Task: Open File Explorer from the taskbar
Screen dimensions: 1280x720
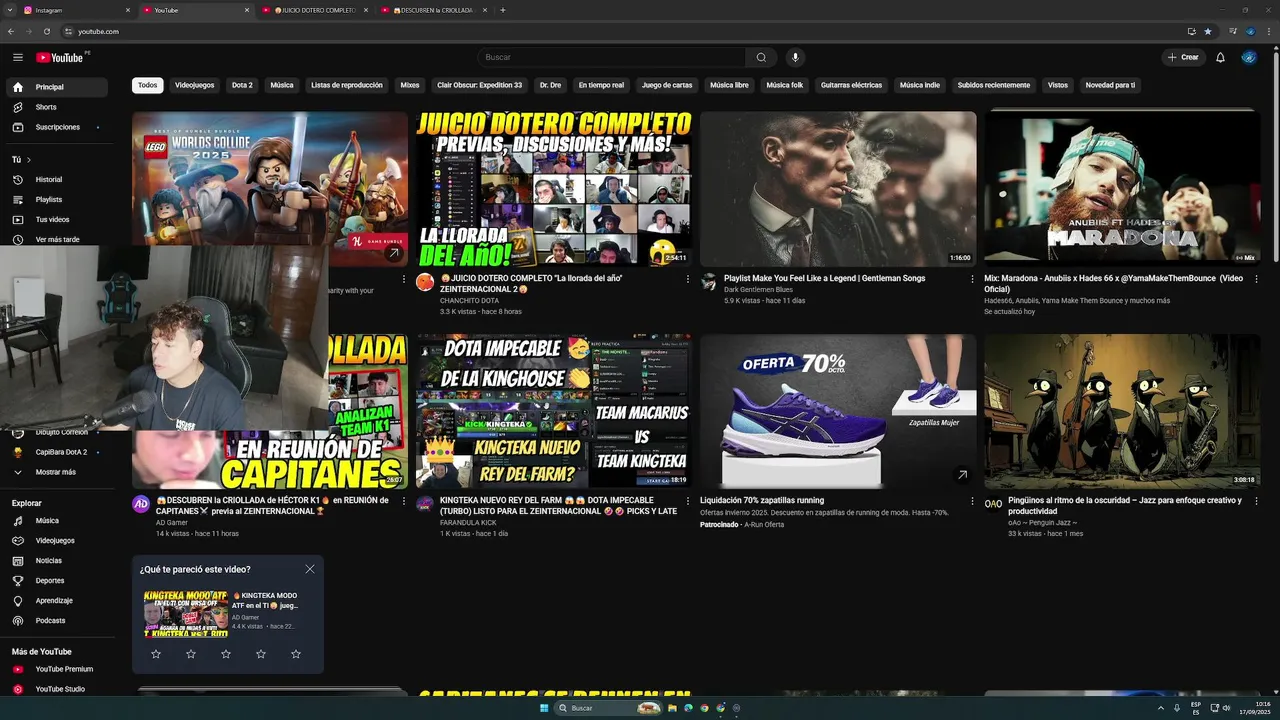Action: point(672,708)
